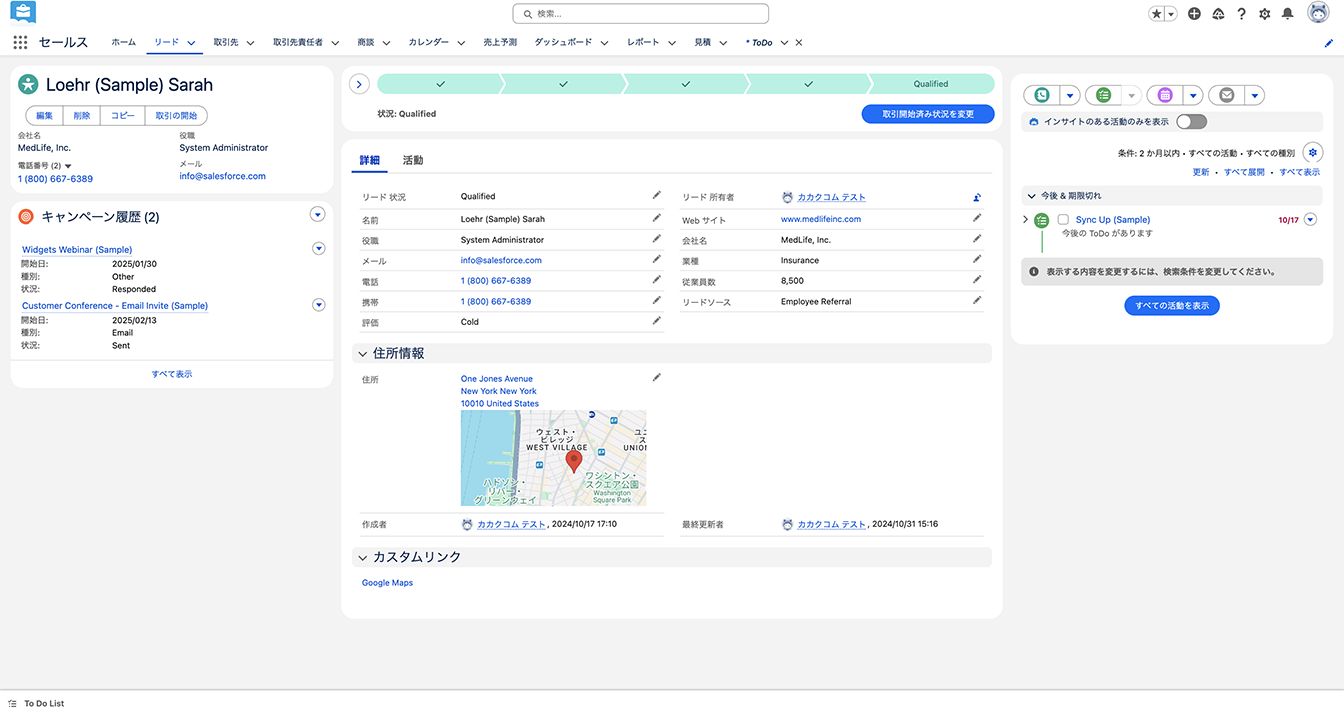
Task: Check the Sync Up (Sample) task checkbox
Action: (1063, 219)
